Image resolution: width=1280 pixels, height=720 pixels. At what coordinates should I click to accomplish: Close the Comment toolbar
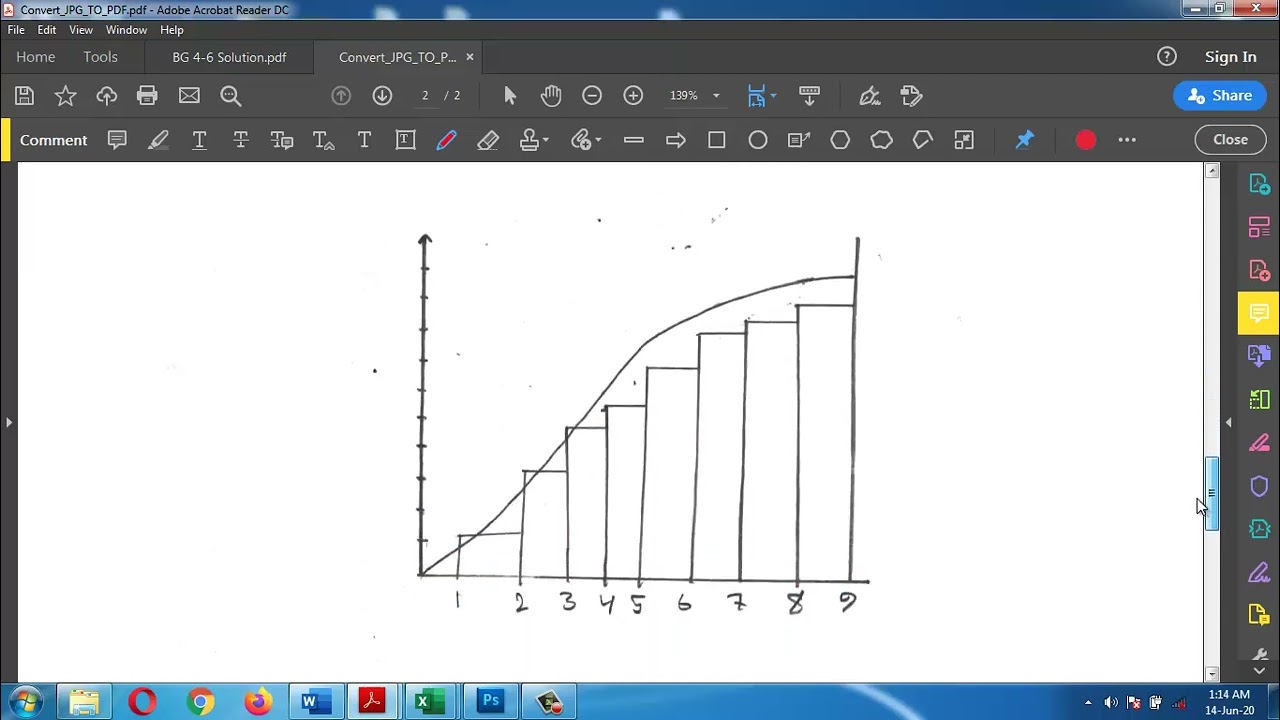pyautogui.click(x=1230, y=140)
